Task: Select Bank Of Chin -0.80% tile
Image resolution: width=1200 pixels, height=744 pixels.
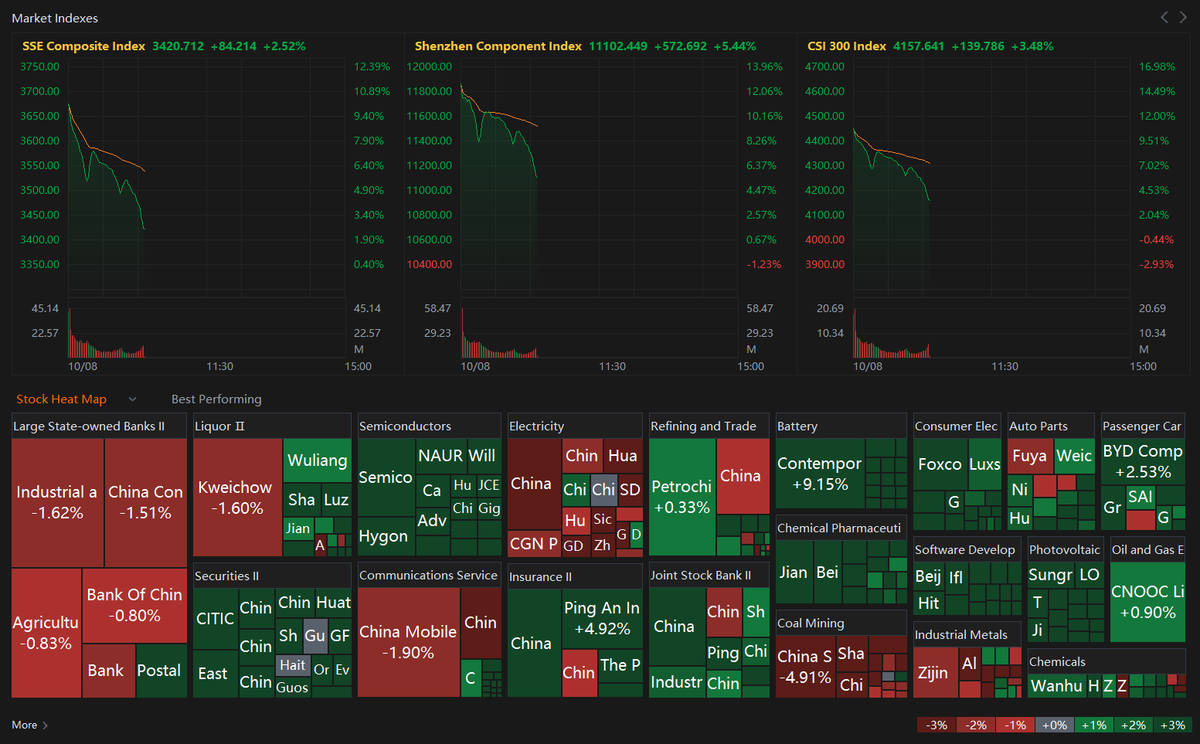Action: pos(135,605)
